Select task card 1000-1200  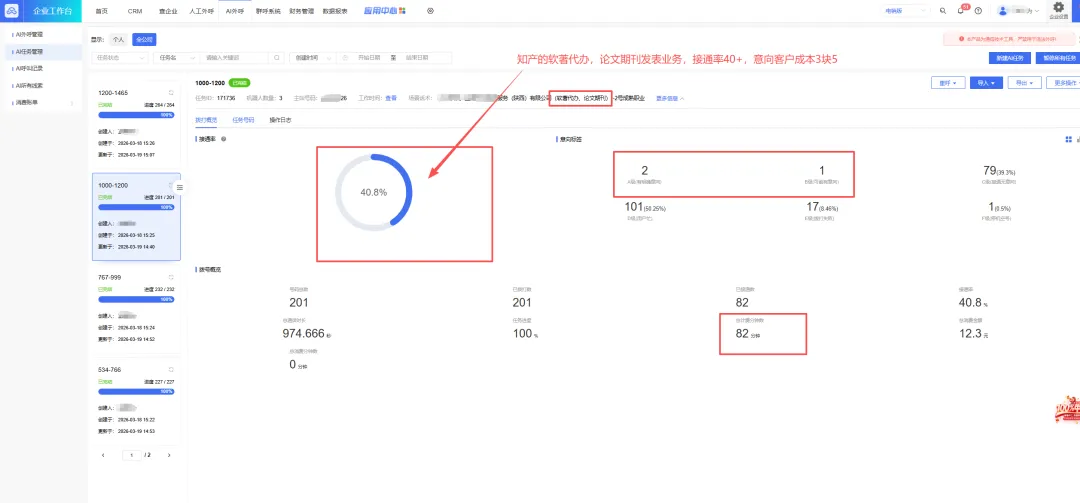pos(136,216)
